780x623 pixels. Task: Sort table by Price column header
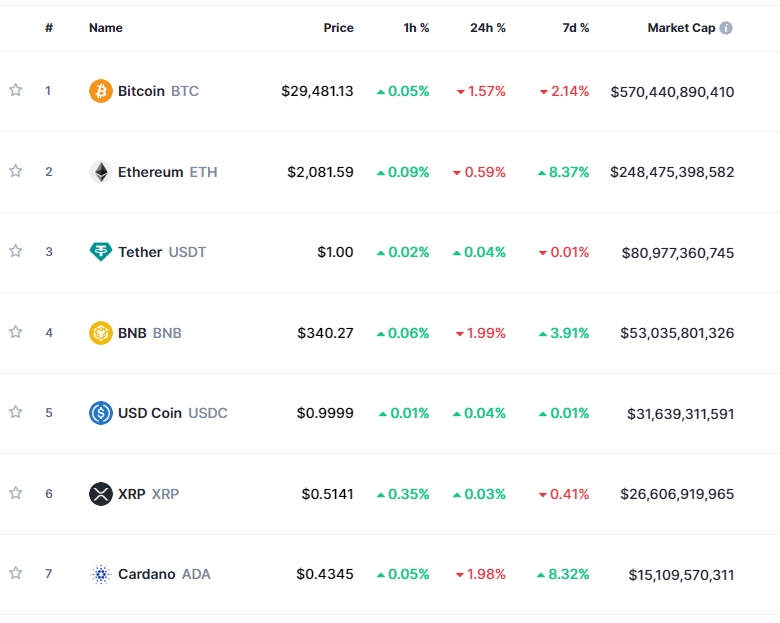[338, 28]
